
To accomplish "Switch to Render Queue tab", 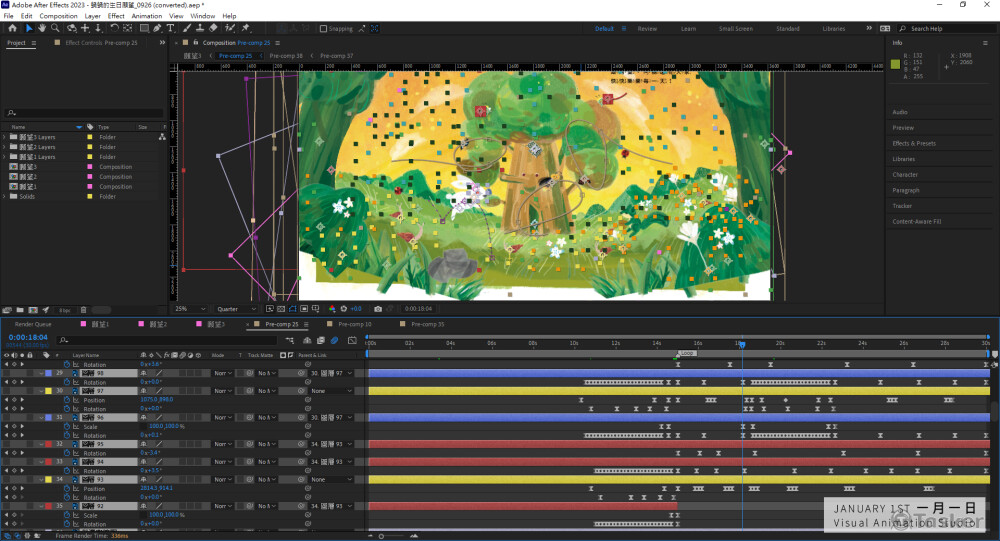I will (x=33, y=324).
